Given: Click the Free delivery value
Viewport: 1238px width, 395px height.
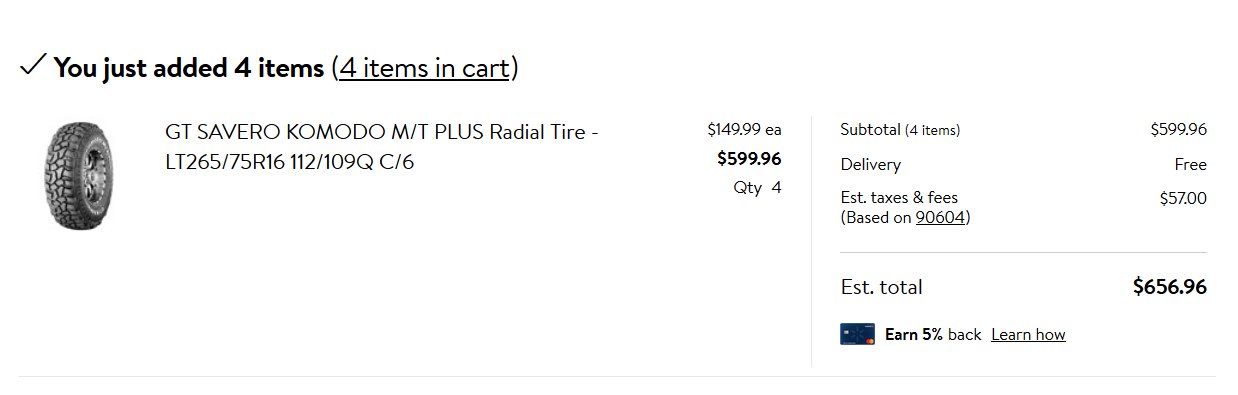Looking at the screenshot, I should [x=1190, y=164].
